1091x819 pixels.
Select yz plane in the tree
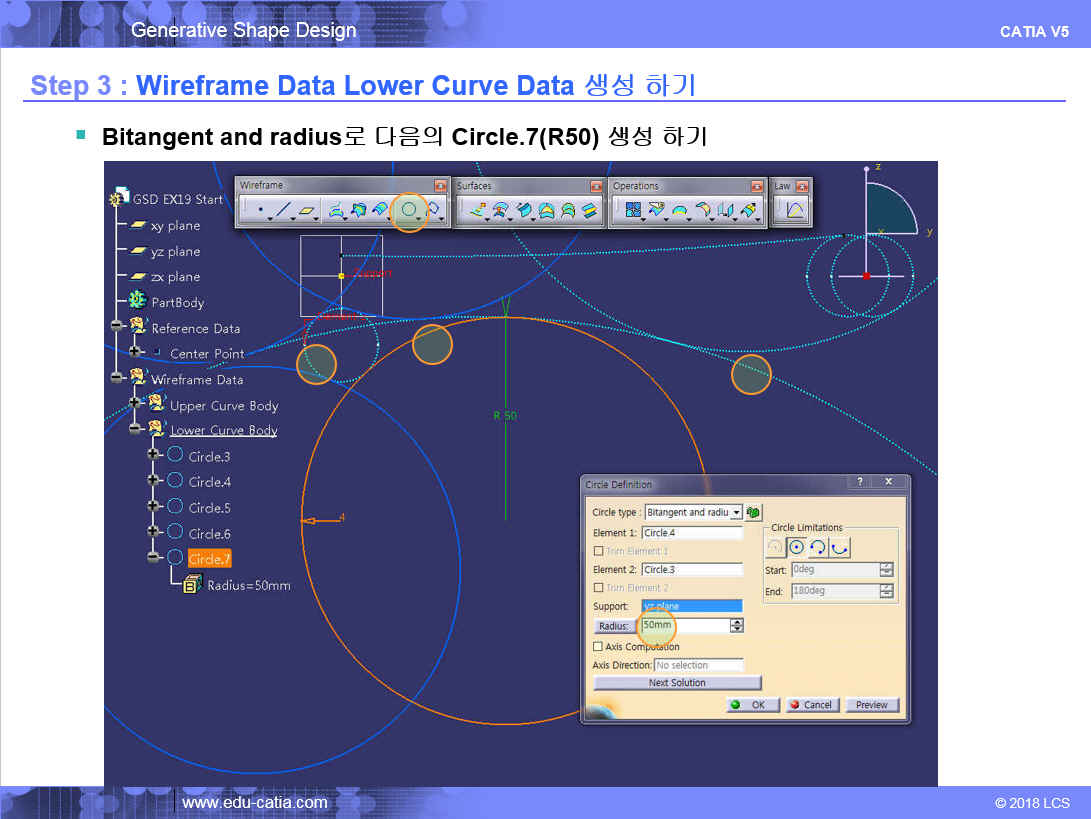[x=175, y=252]
